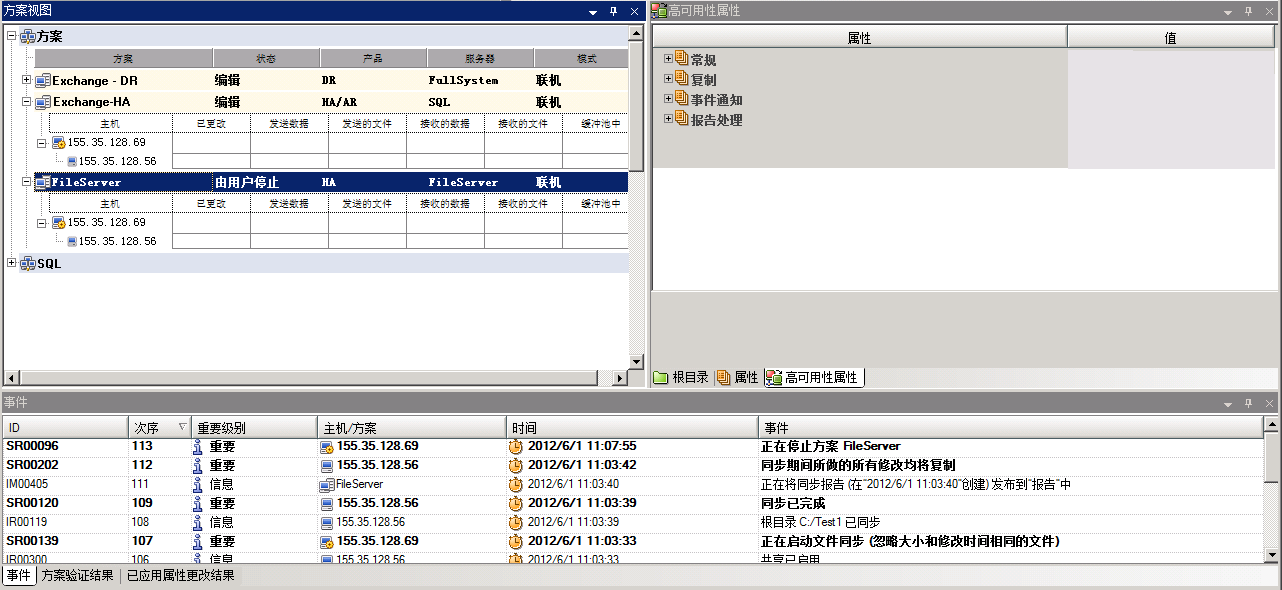
Task: Click the 次序 column header to sort events
Action: (155, 426)
